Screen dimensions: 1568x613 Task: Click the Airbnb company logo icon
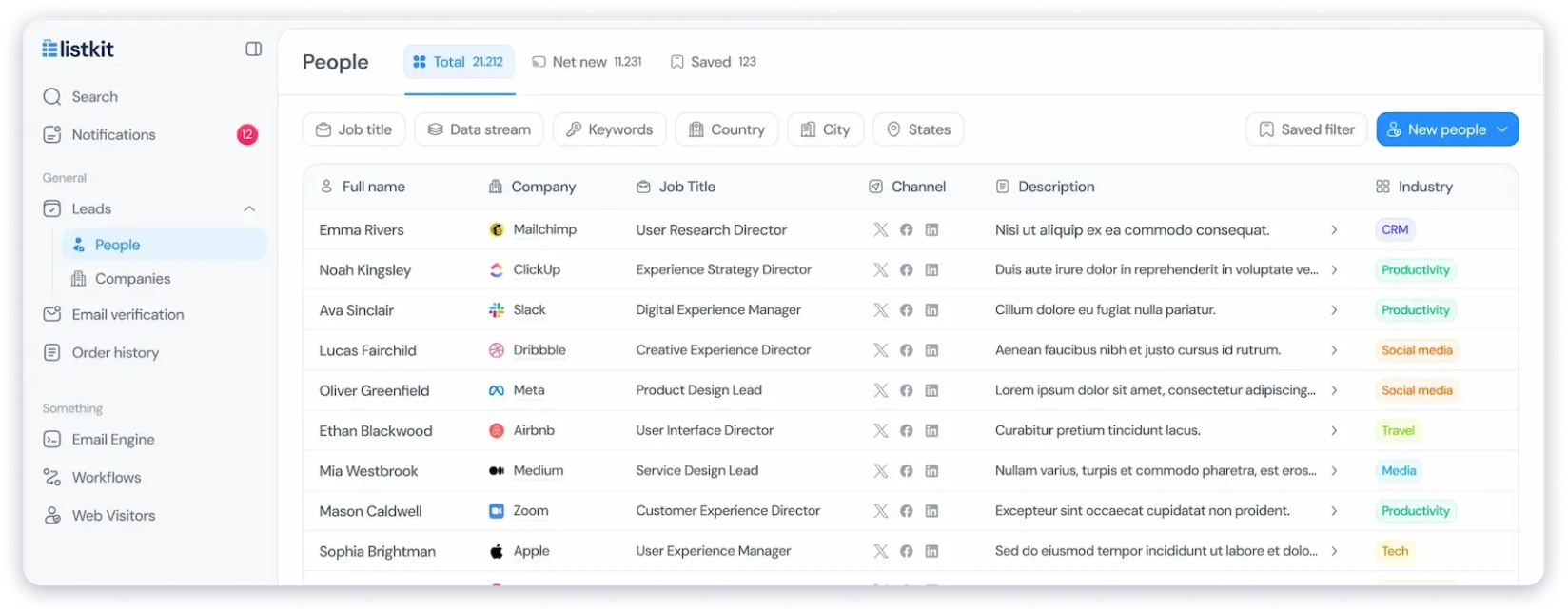(497, 430)
